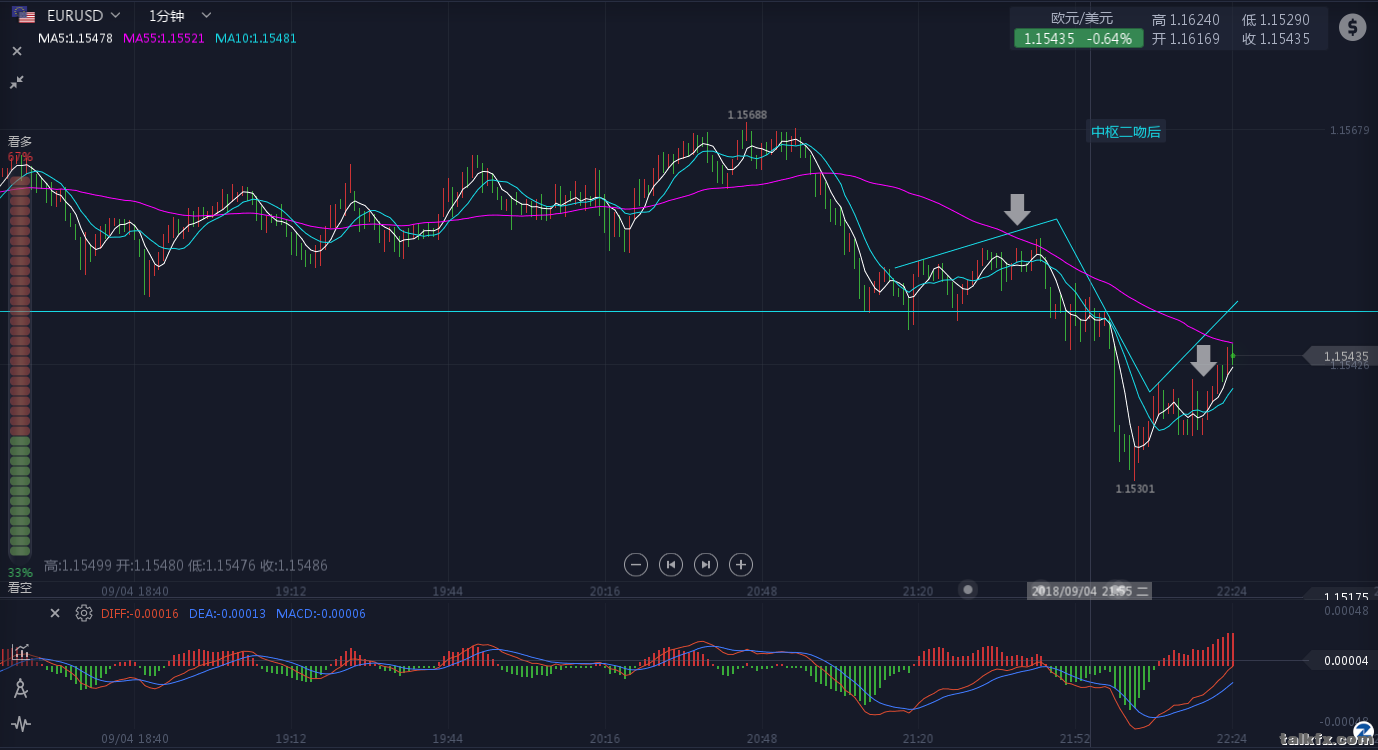Click the 1.15688 high price marker

pos(747,115)
